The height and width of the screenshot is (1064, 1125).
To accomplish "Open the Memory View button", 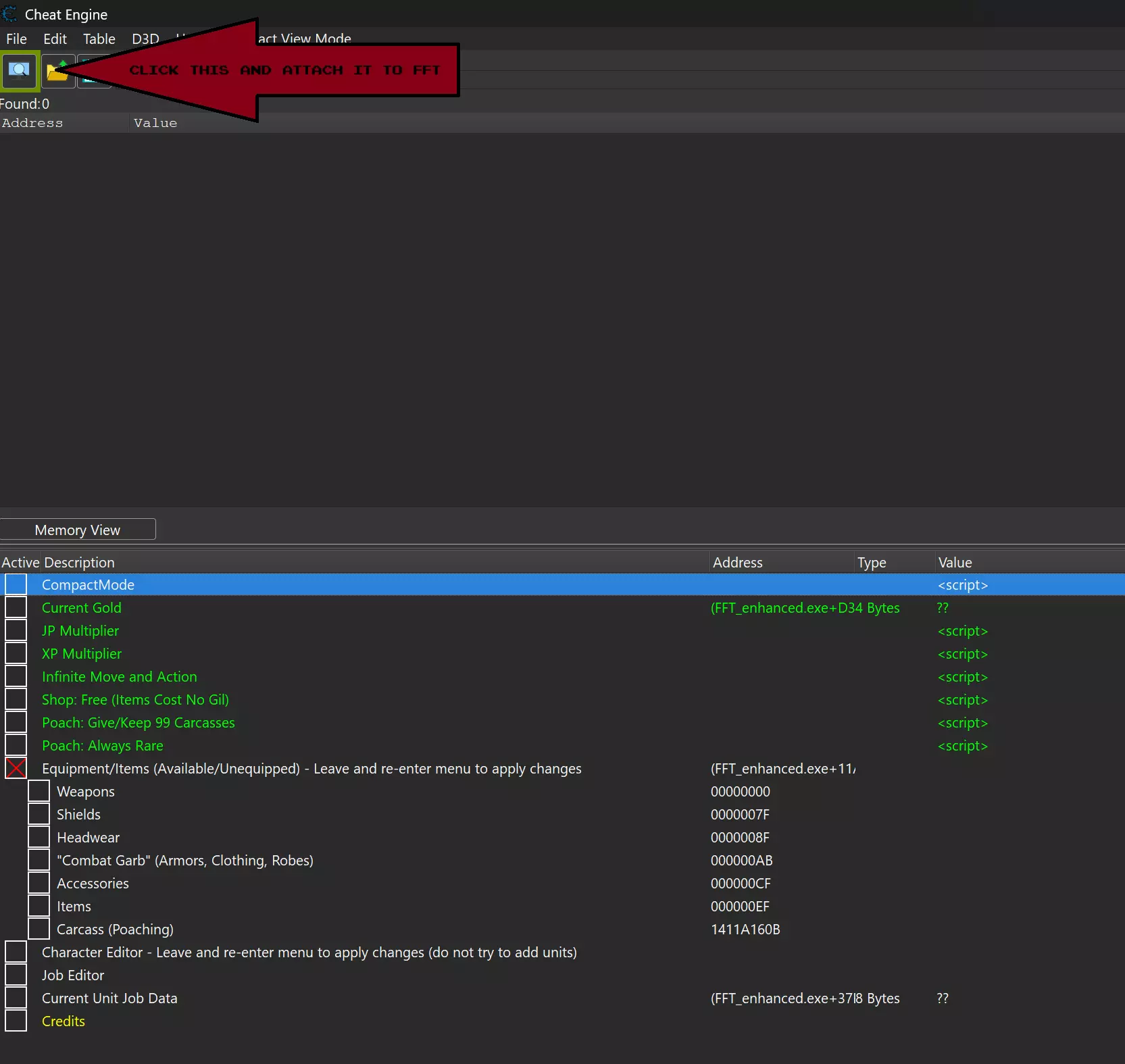I will [x=78, y=530].
